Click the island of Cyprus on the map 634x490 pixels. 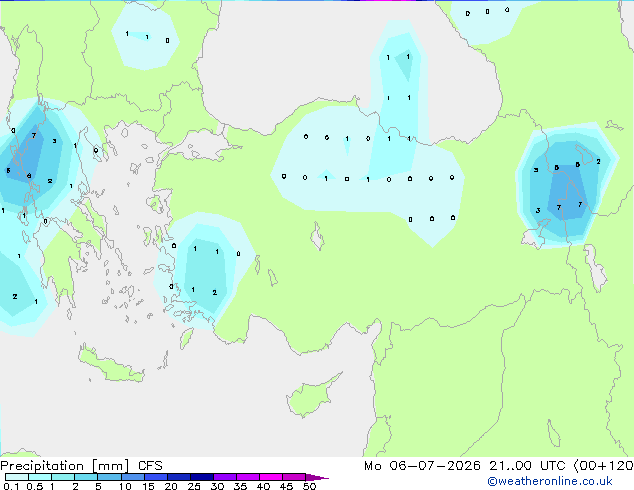(311, 397)
